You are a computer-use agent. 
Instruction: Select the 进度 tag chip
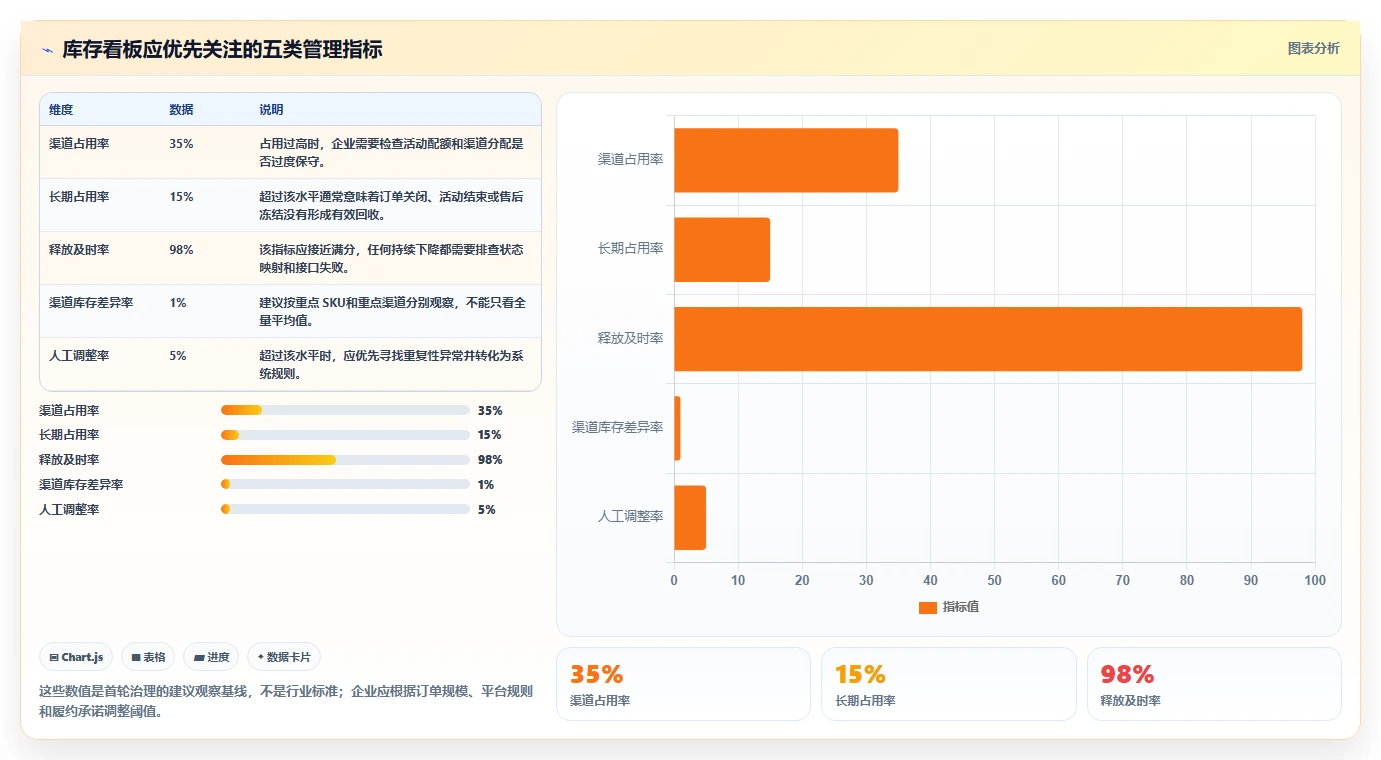point(211,657)
